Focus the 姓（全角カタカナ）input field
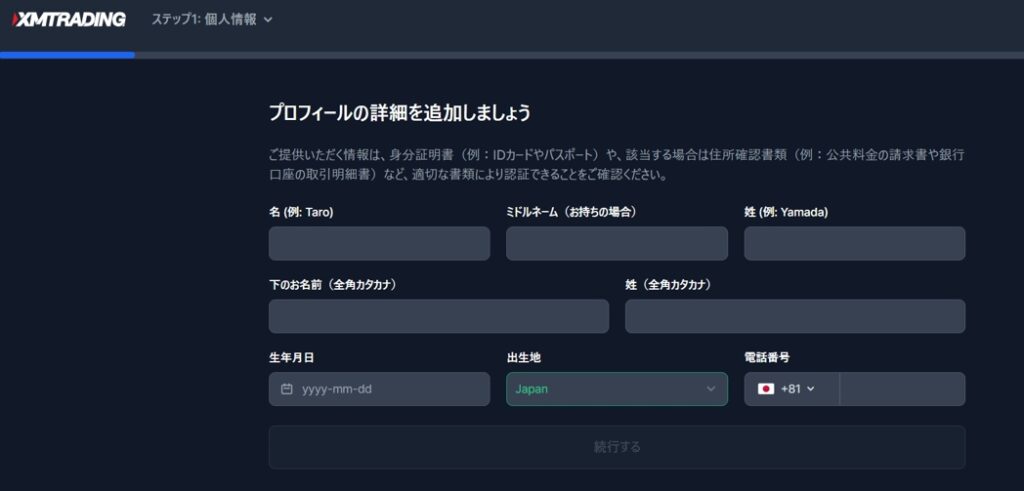Viewport: 1024px width, 491px height. [795, 316]
